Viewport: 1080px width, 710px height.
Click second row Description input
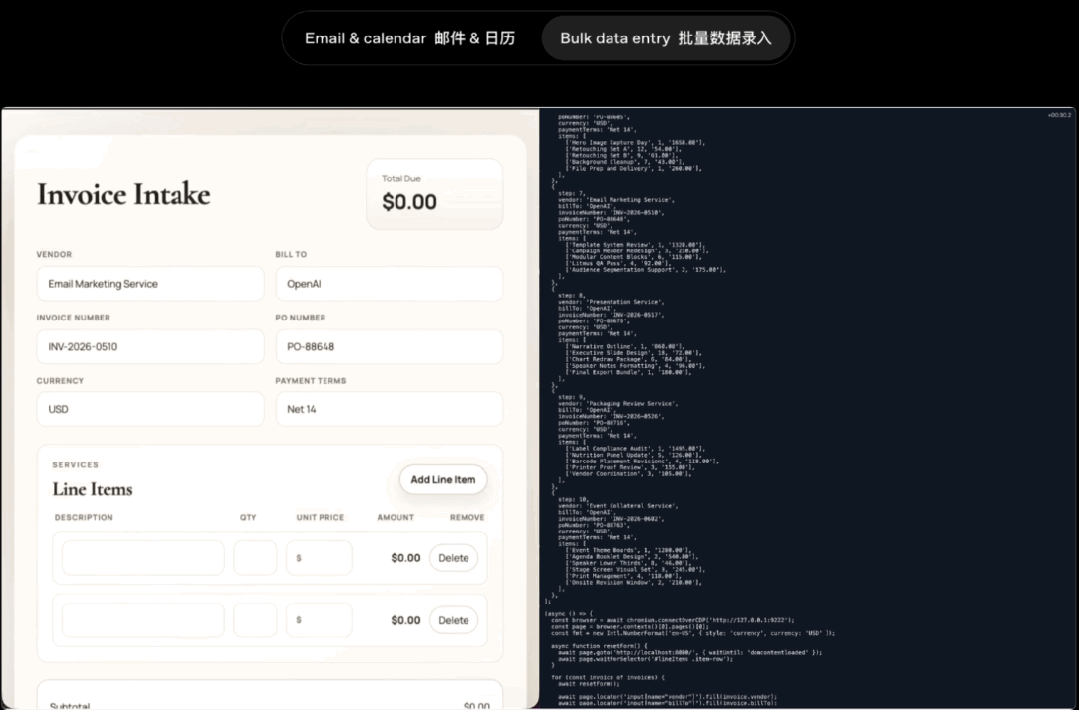[143, 620]
